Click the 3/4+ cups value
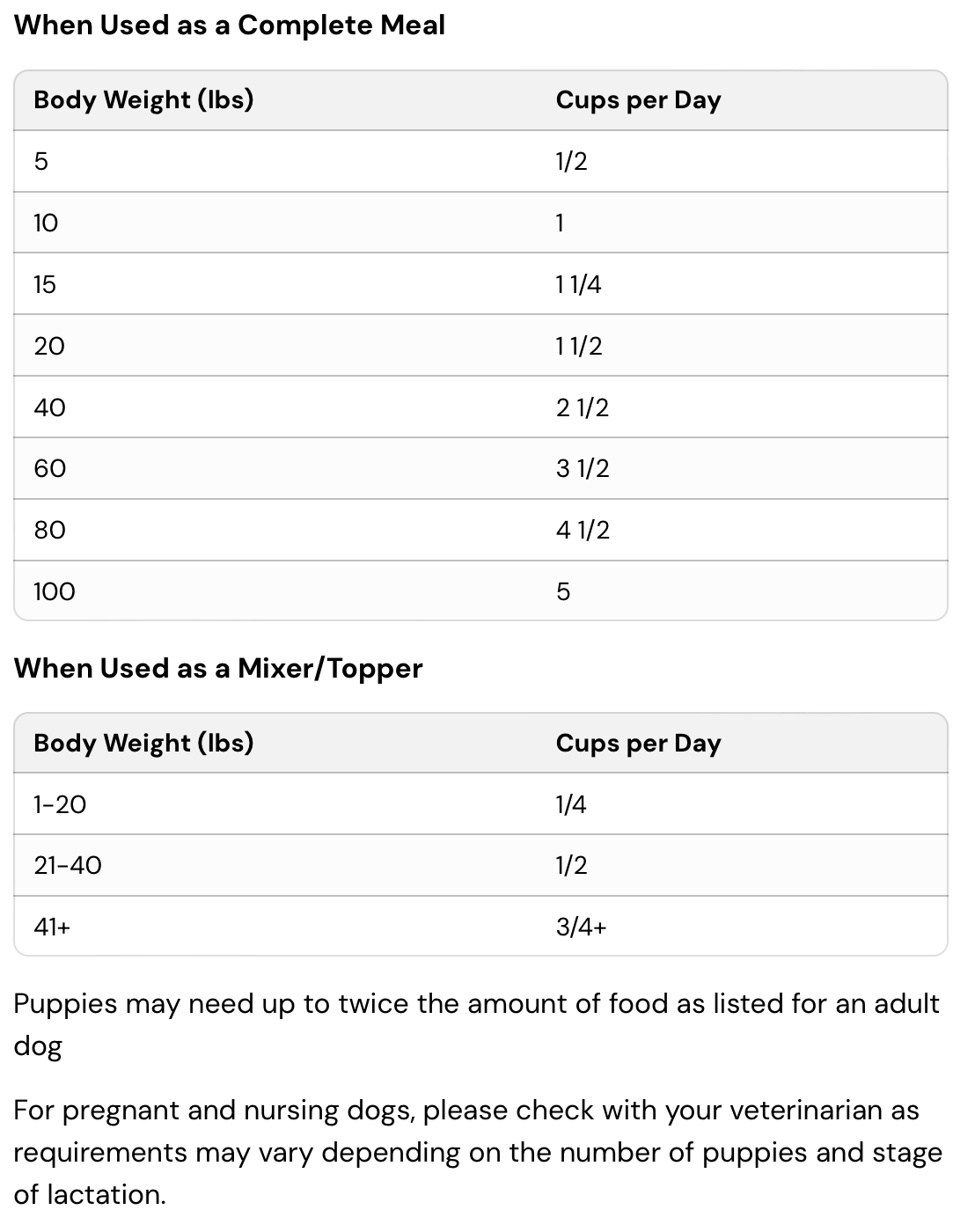 pos(581,927)
